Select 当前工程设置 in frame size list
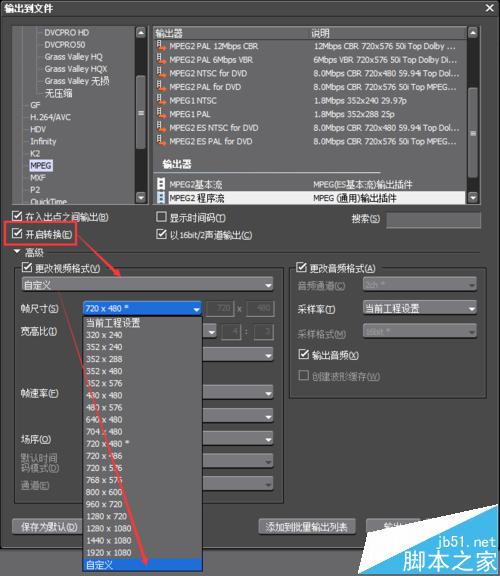Image resolution: width=500 pixels, height=576 pixels. 143,323
